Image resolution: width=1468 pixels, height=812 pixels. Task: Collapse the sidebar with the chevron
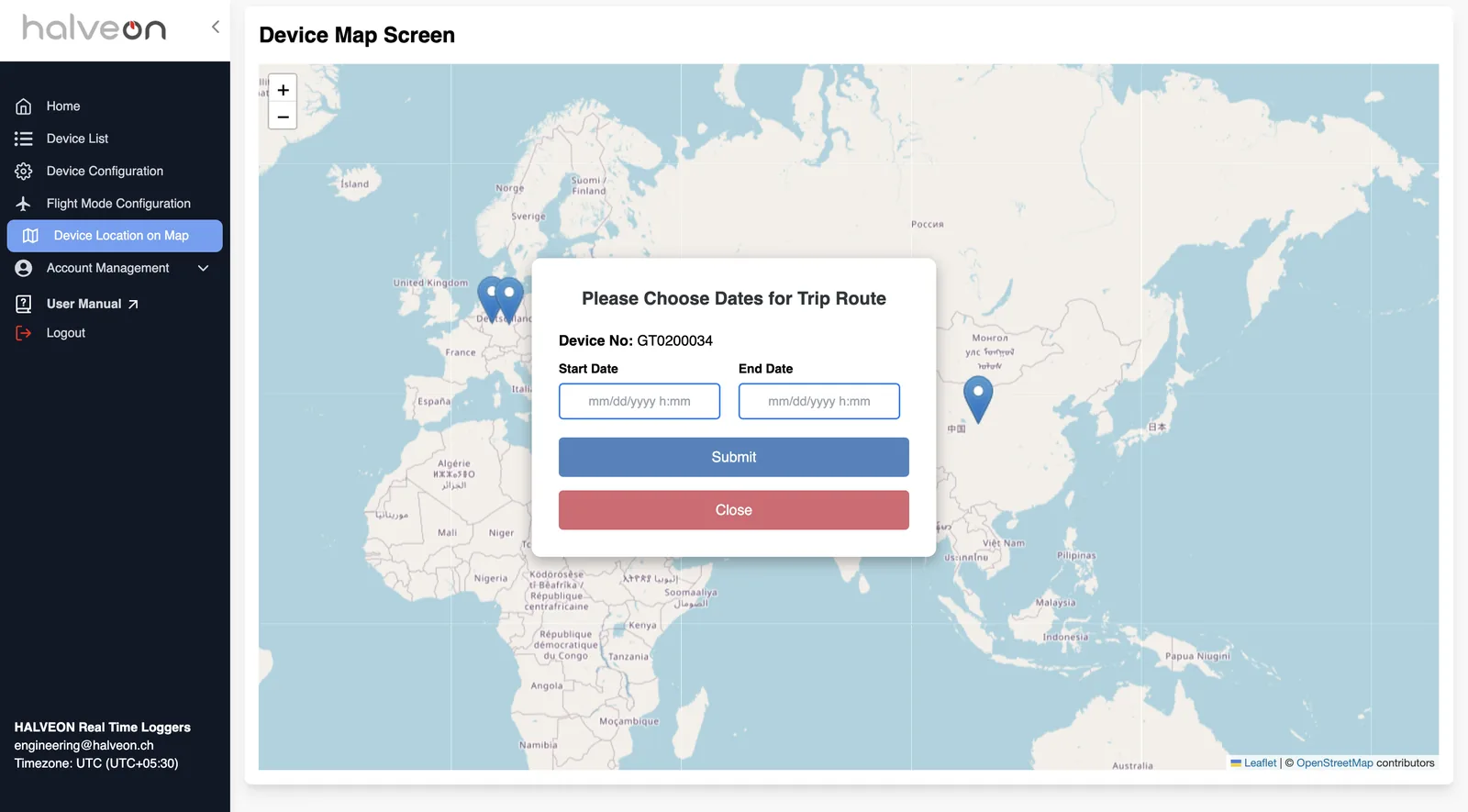[216, 27]
